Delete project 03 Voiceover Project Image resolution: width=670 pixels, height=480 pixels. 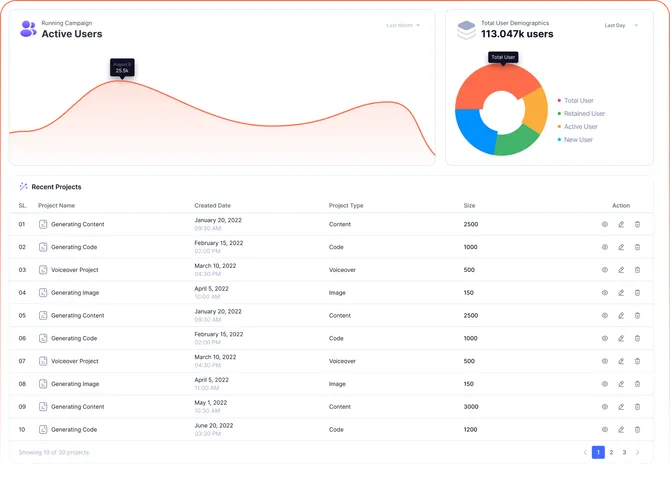pyautogui.click(x=637, y=270)
